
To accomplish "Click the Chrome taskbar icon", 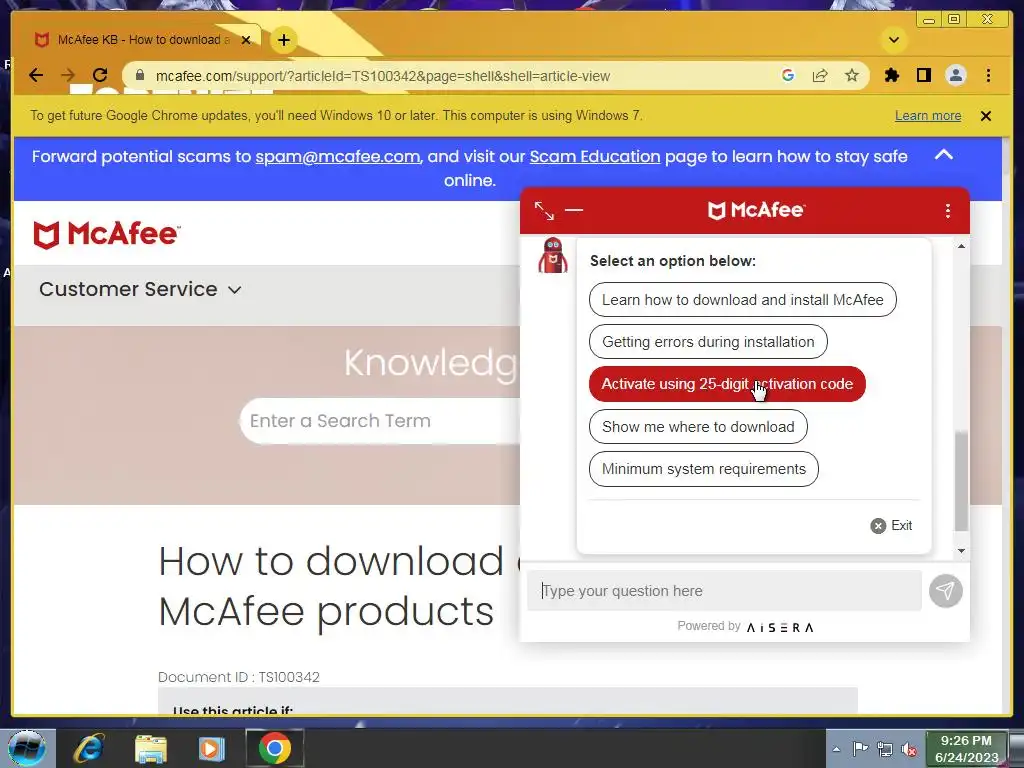I will click(275, 748).
